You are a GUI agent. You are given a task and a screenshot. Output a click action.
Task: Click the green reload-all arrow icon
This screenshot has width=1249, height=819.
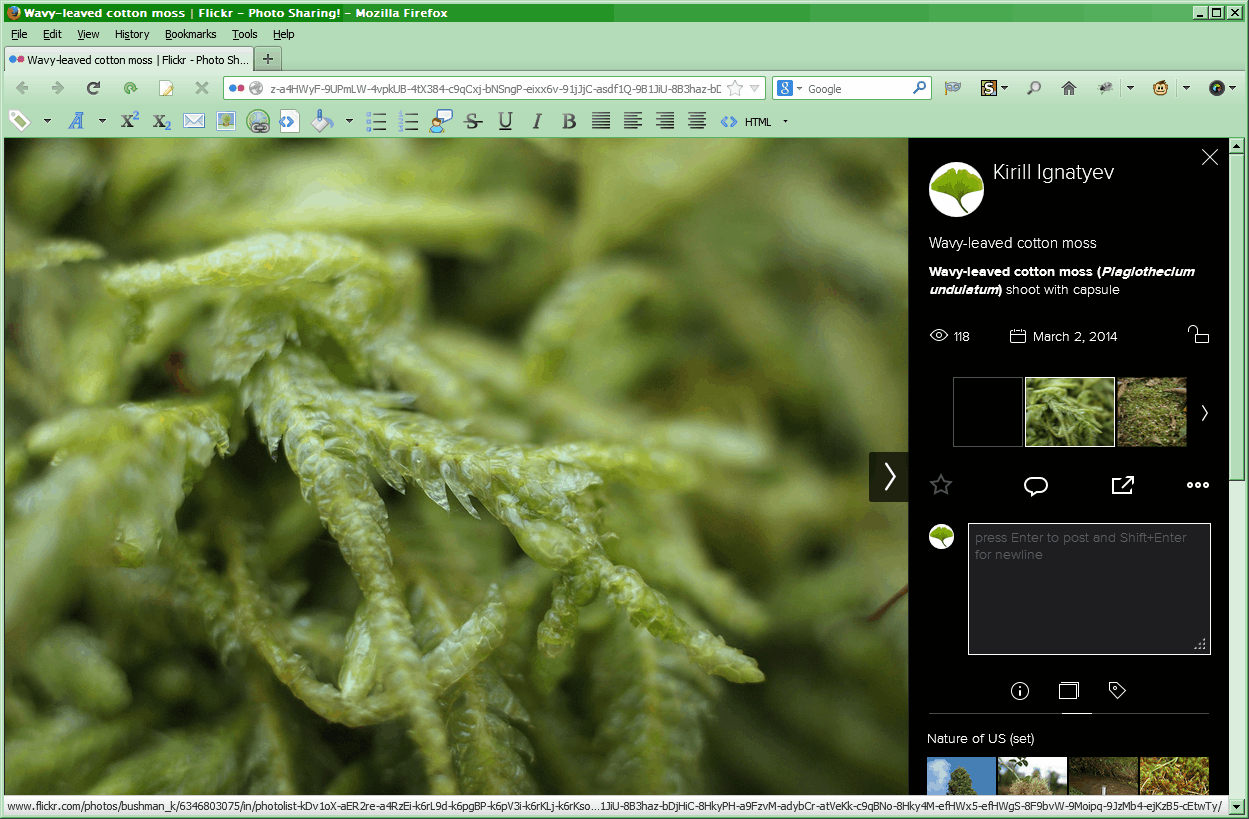130,88
